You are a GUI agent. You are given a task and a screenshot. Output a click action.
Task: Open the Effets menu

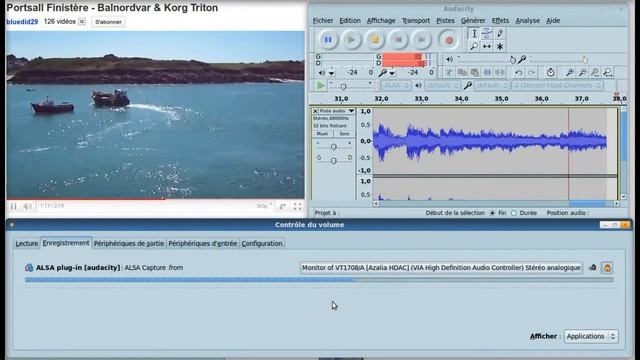[500, 20]
